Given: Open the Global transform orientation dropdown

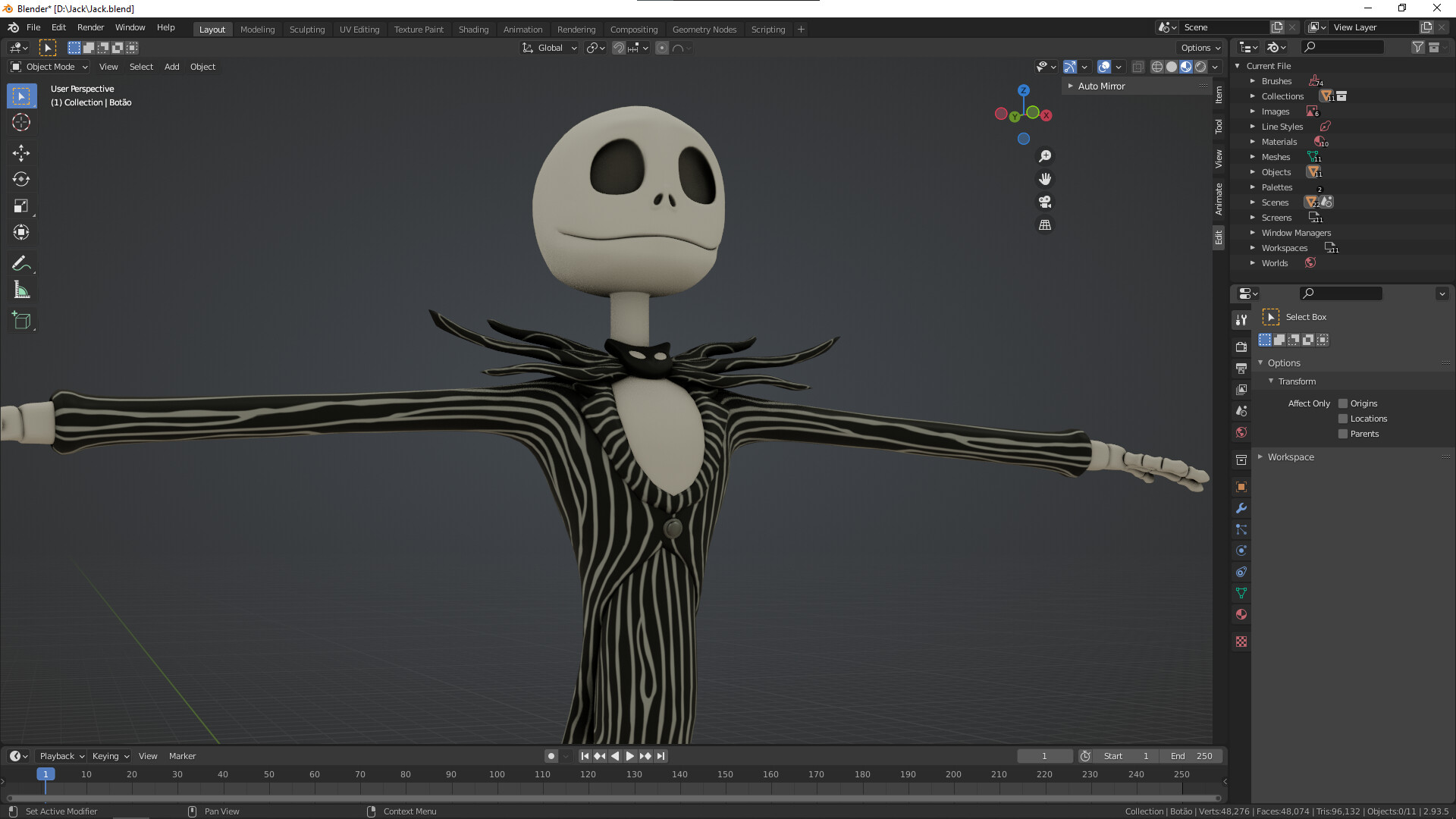Looking at the screenshot, I should [550, 48].
